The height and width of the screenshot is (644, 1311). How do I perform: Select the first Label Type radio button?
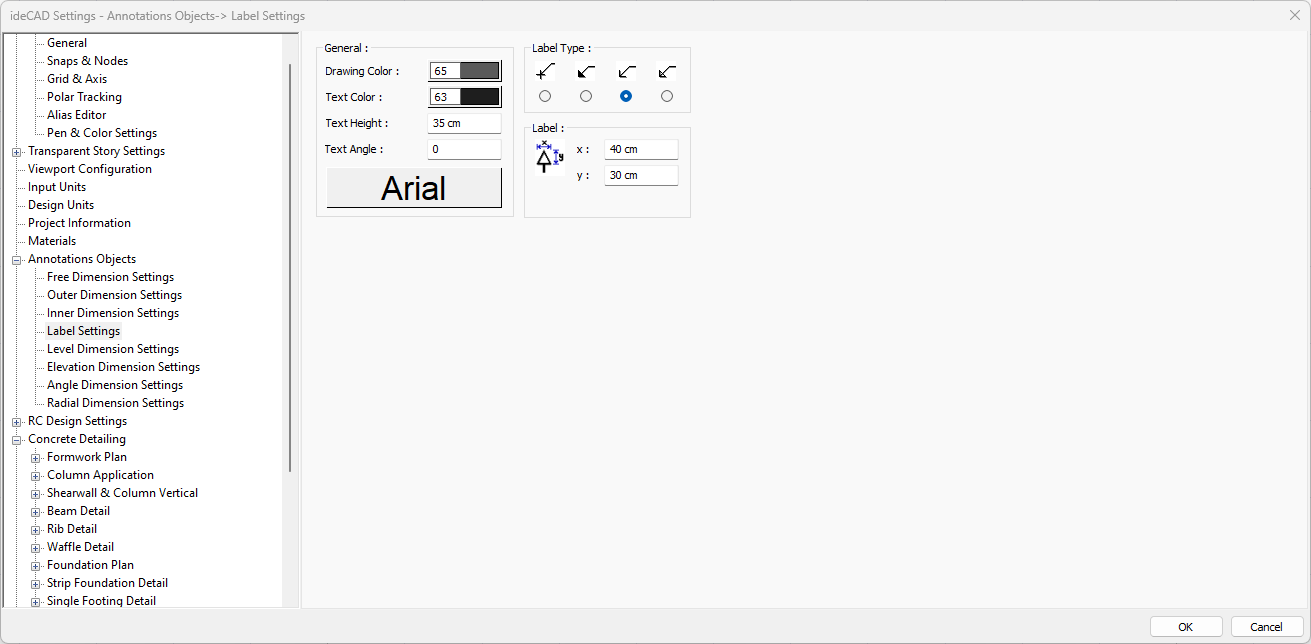[x=545, y=96]
